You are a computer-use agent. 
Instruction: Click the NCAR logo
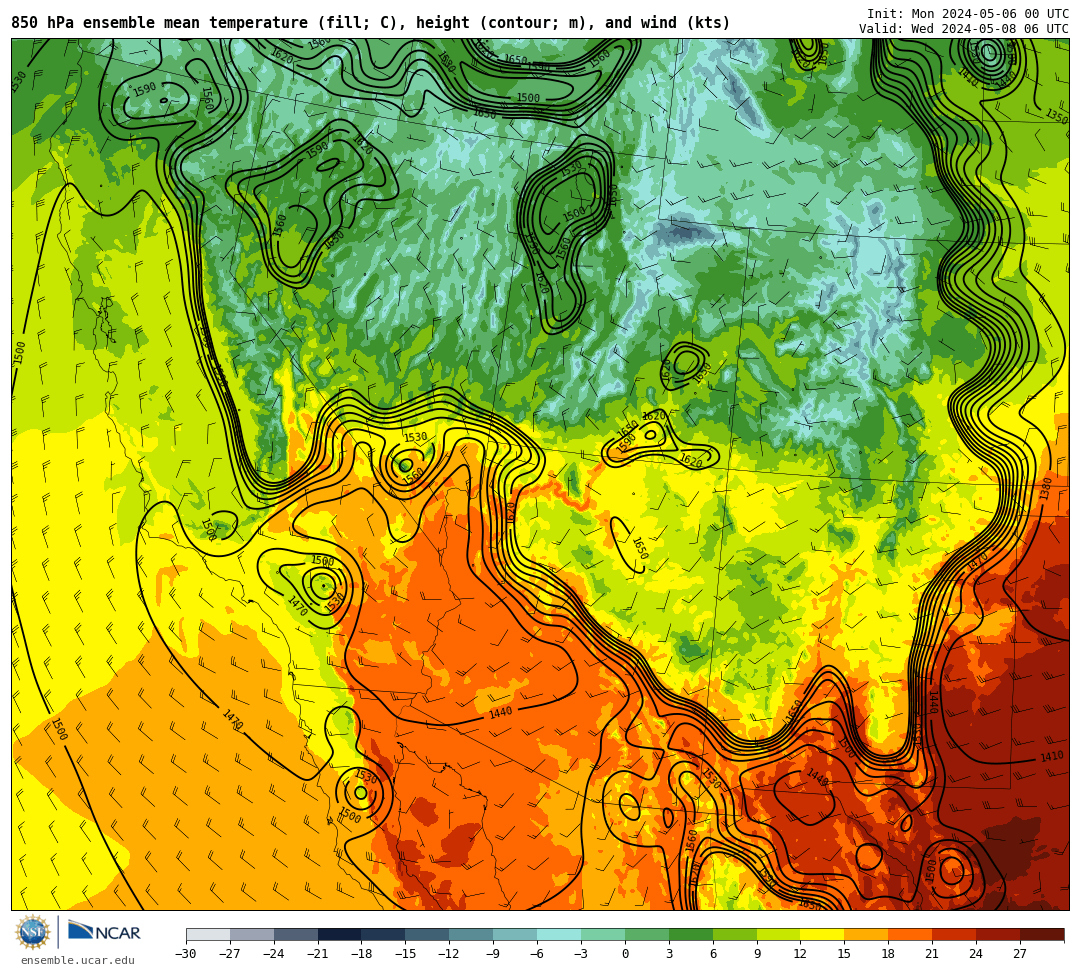click(x=104, y=932)
